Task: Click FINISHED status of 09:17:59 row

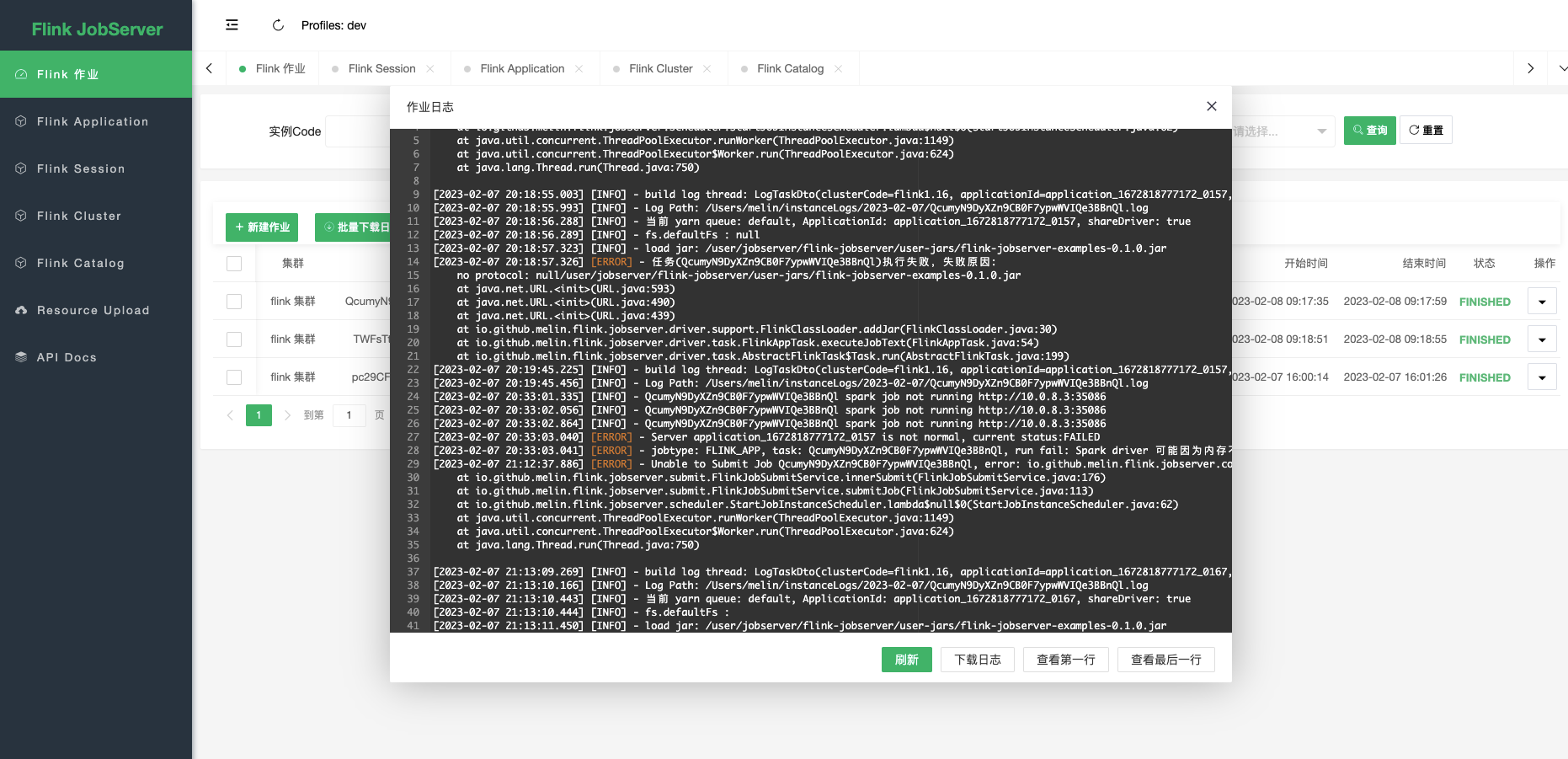Action: point(1485,302)
